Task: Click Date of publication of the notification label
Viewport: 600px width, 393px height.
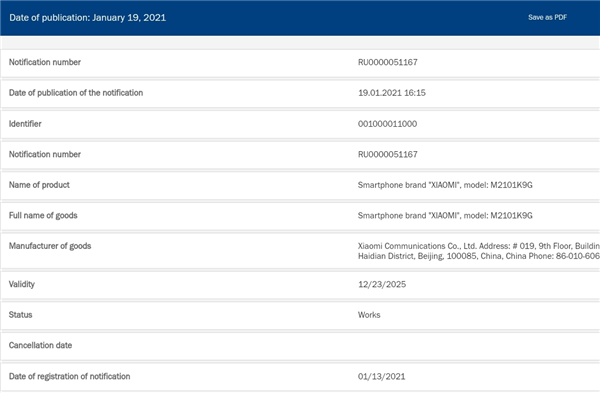Action: point(76,93)
